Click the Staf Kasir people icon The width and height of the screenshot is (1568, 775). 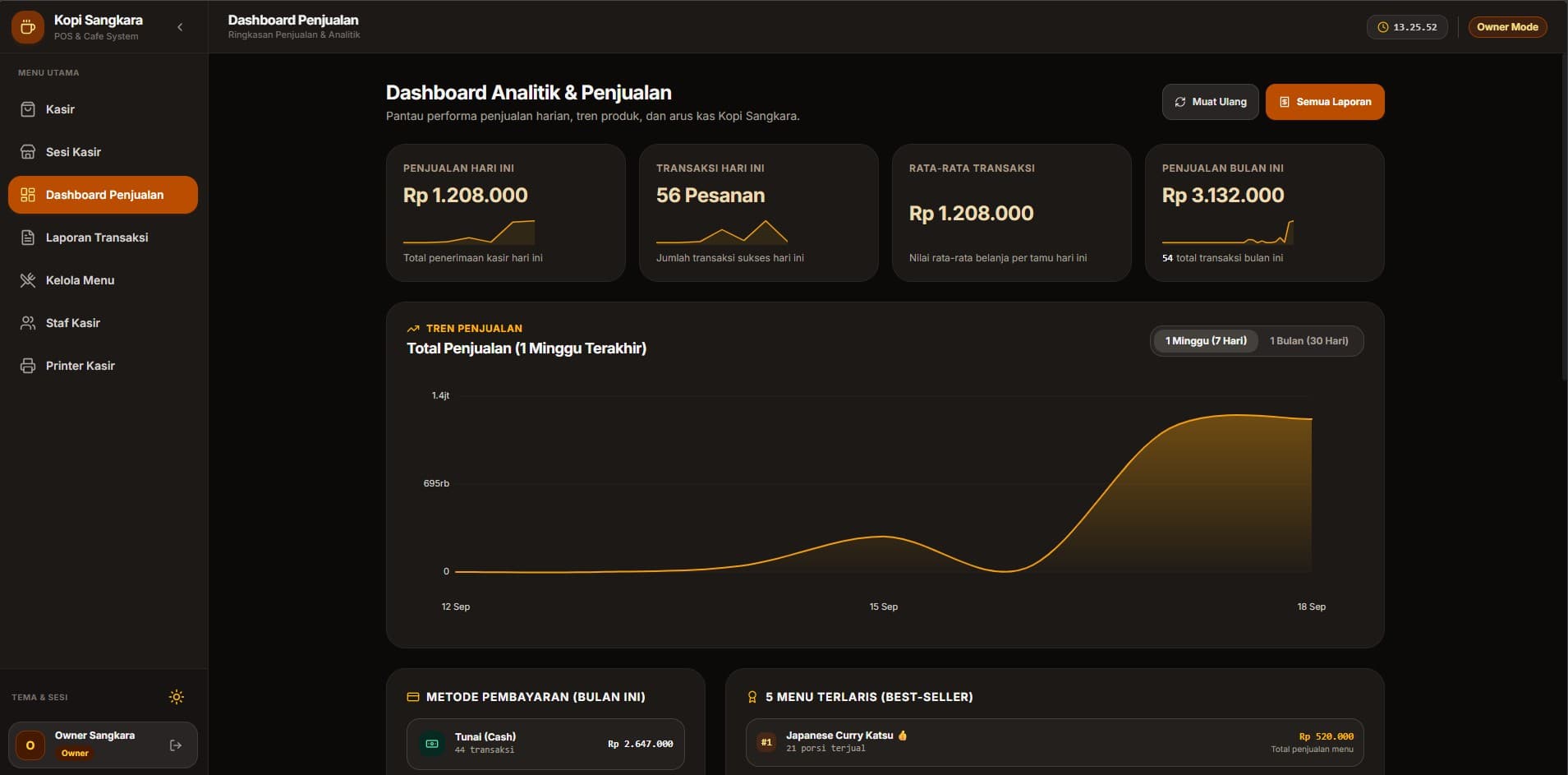[x=28, y=323]
